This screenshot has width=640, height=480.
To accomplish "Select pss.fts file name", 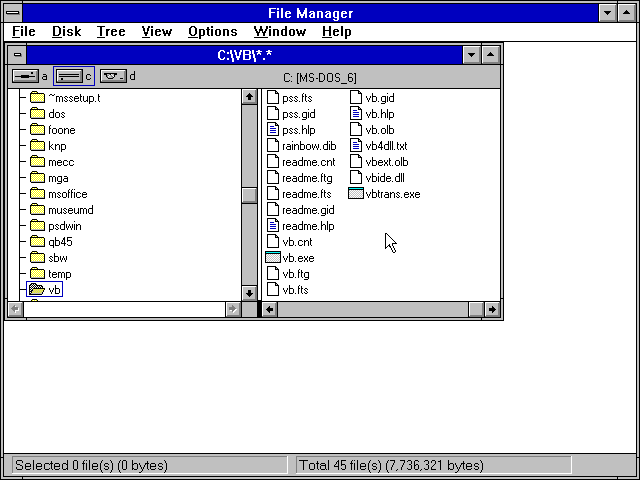I will pos(297,98).
